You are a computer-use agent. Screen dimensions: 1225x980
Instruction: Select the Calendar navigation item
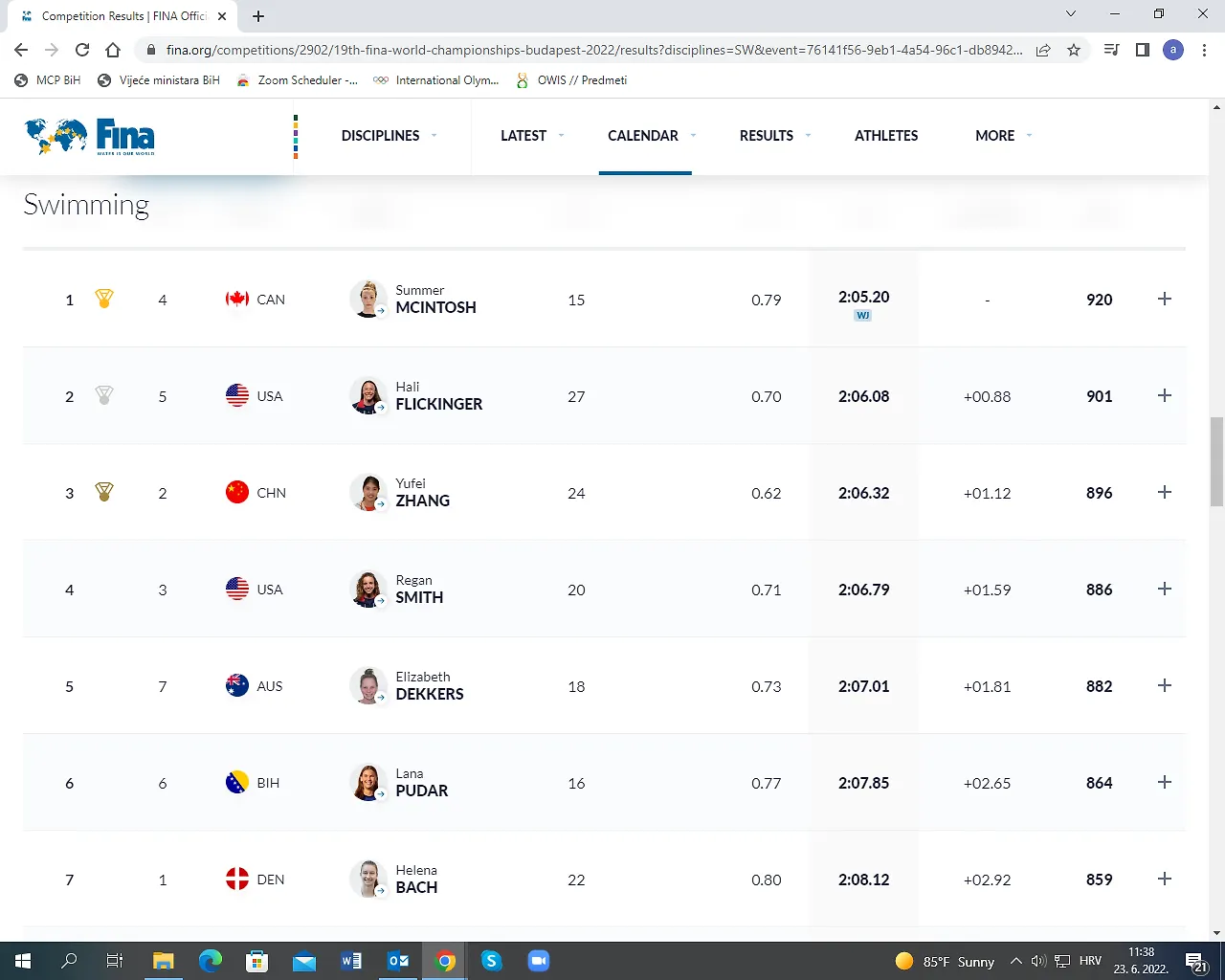pyautogui.click(x=643, y=136)
